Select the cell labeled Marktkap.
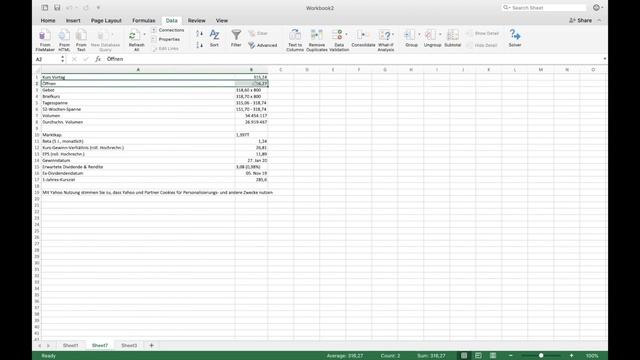The height and width of the screenshot is (360, 640). [x=138, y=135]
